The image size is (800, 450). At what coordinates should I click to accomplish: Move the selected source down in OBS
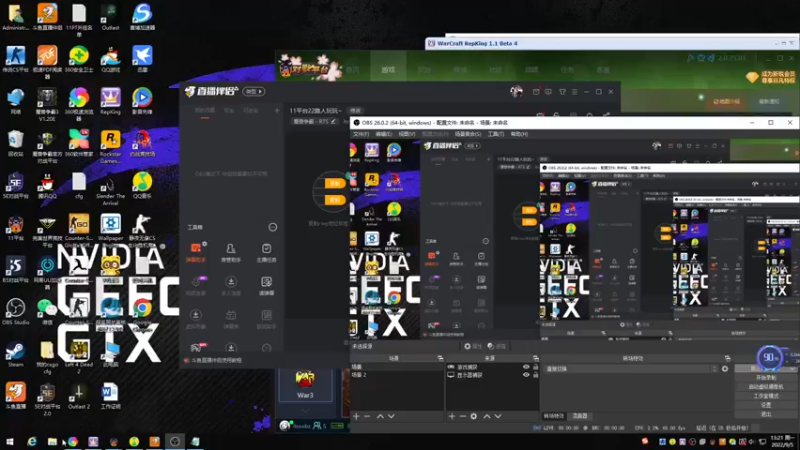point(498,416)
